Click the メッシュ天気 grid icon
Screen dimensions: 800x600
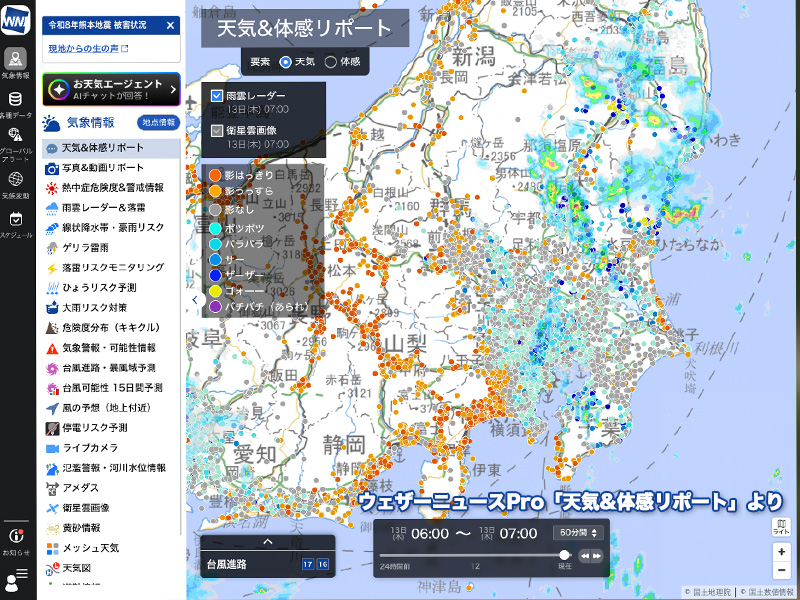52,548
